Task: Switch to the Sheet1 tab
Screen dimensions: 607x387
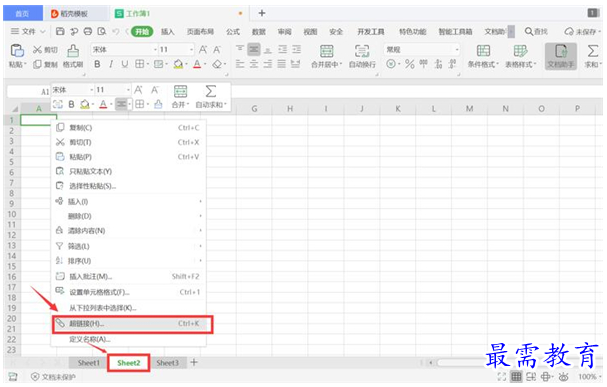Action: point(88,363)
